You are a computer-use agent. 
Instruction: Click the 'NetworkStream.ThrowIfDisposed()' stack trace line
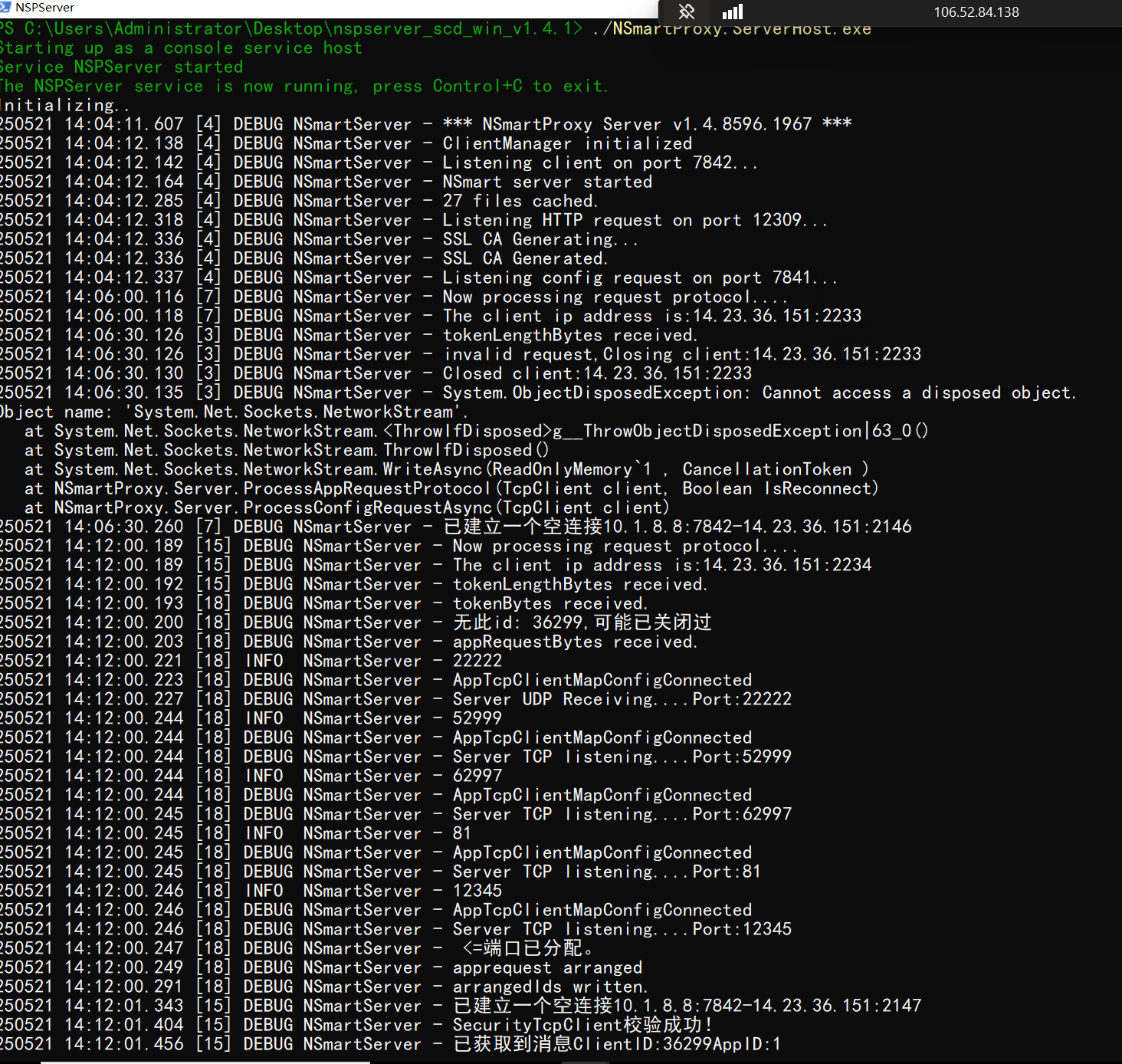[x=287, y=451]
